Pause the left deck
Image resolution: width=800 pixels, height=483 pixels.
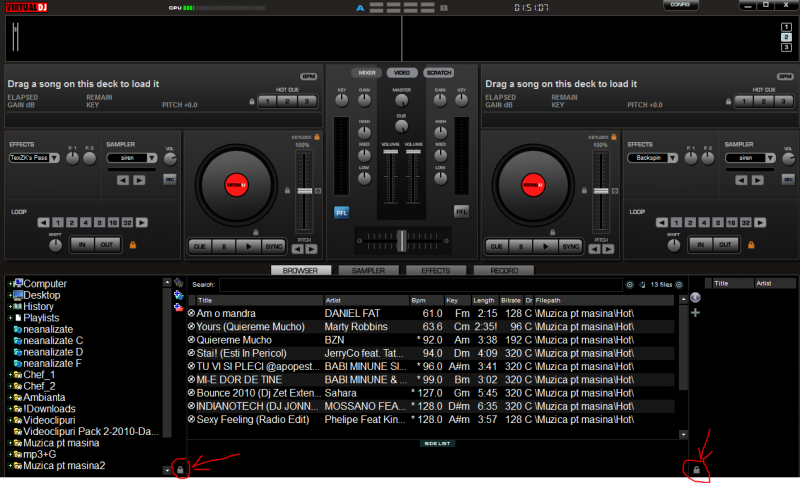tap(224, 246)
